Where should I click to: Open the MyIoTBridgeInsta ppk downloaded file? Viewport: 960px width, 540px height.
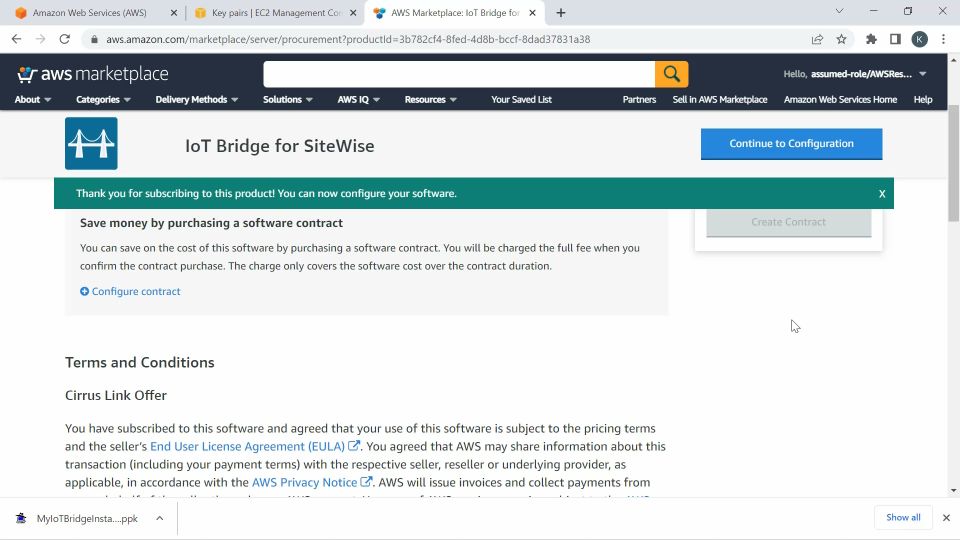tap(87, 519)
